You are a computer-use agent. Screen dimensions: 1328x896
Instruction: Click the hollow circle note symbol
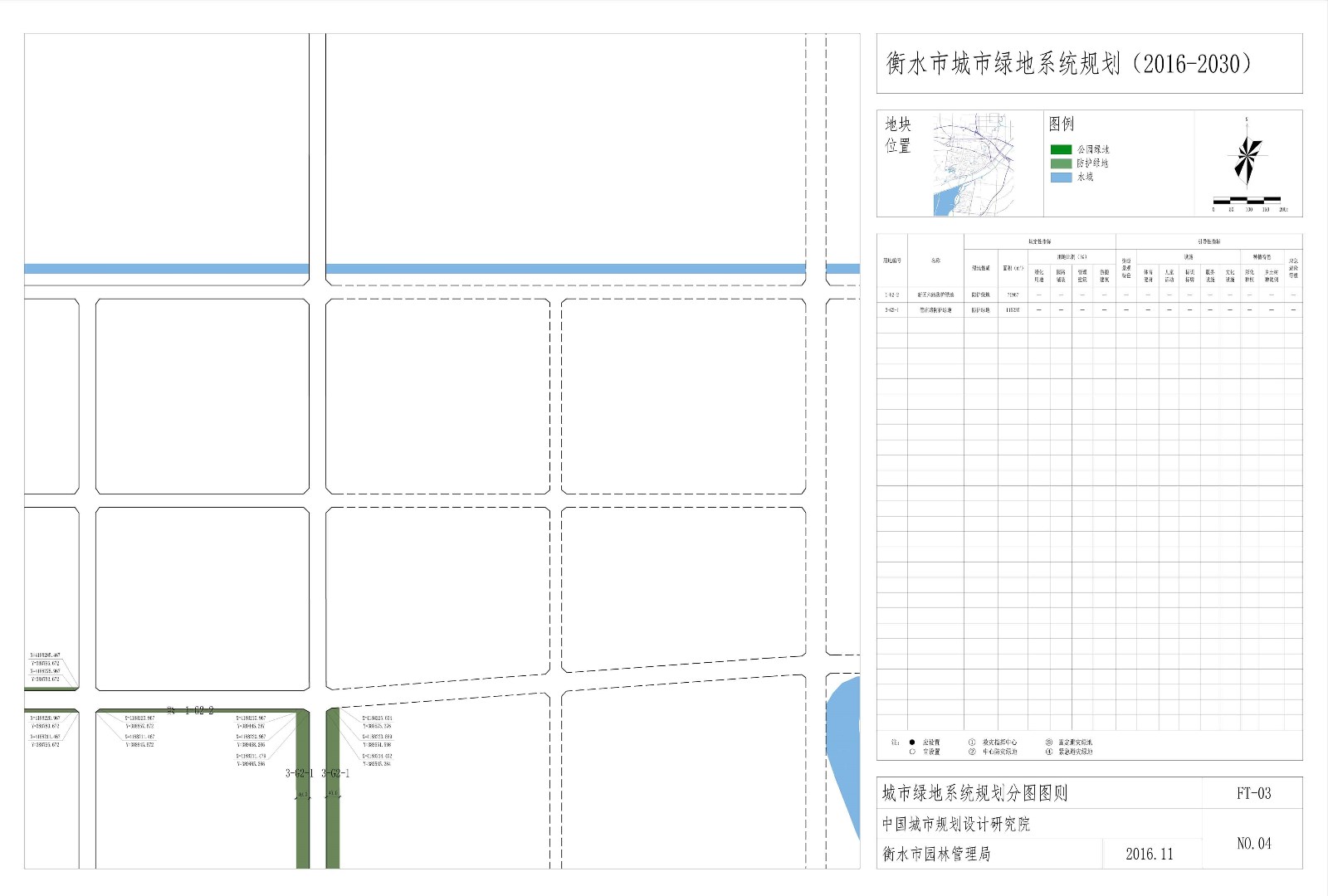coord(912,752)
